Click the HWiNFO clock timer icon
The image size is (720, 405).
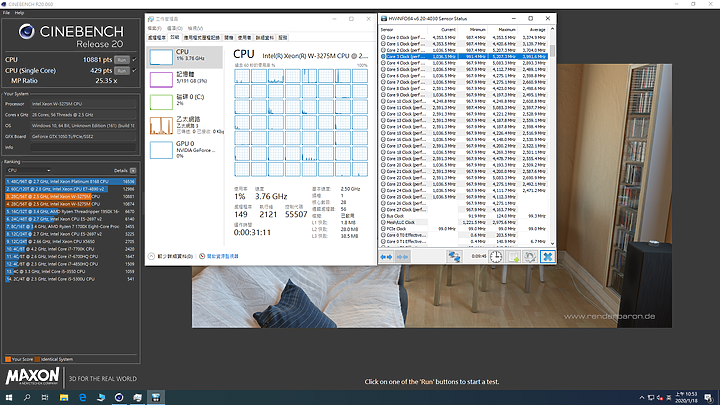tap(496, 256)
